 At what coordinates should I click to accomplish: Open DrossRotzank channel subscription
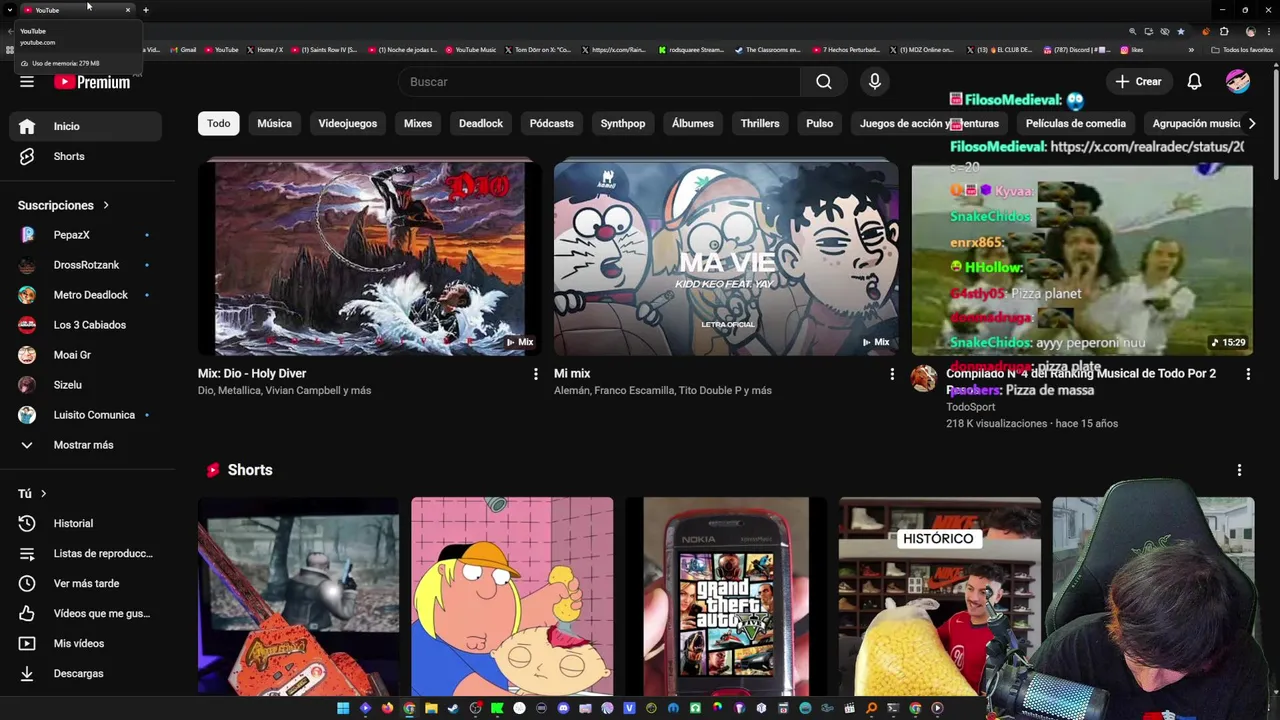[85, 265]
